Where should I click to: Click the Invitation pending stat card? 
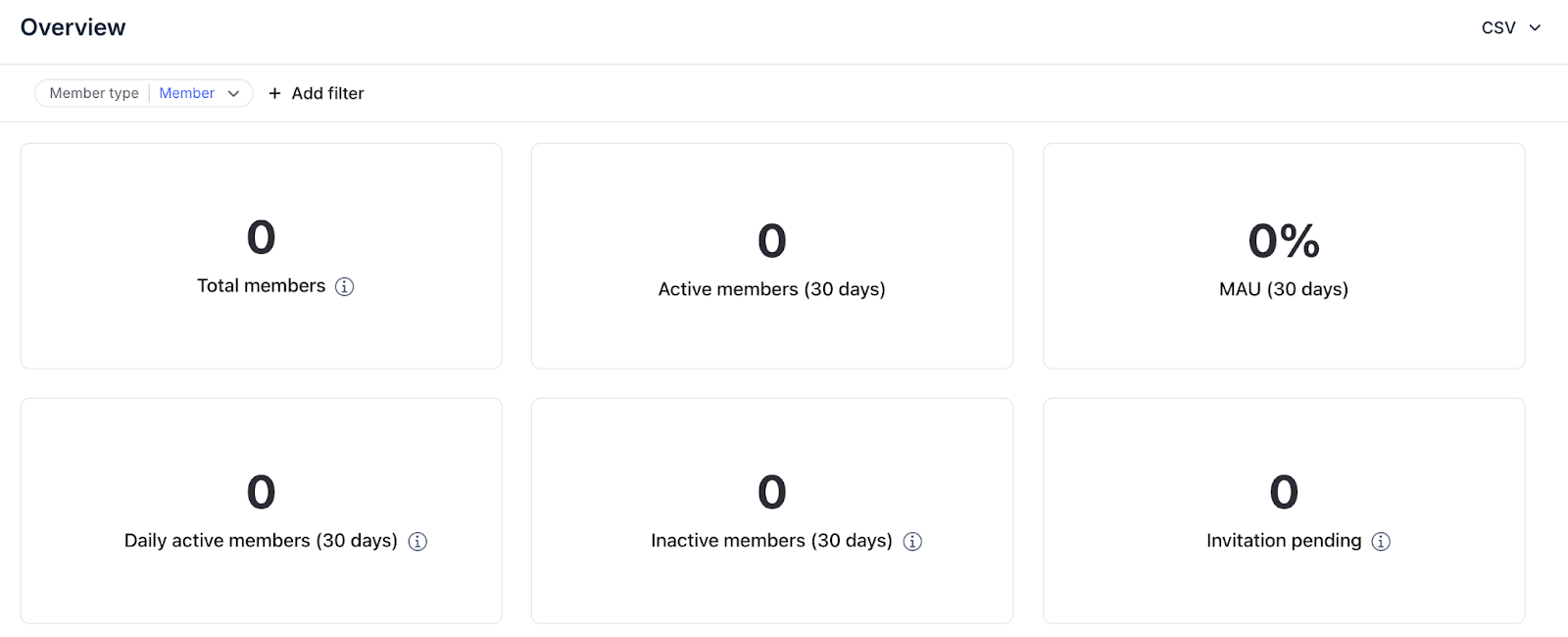[x=1284, y=511]
